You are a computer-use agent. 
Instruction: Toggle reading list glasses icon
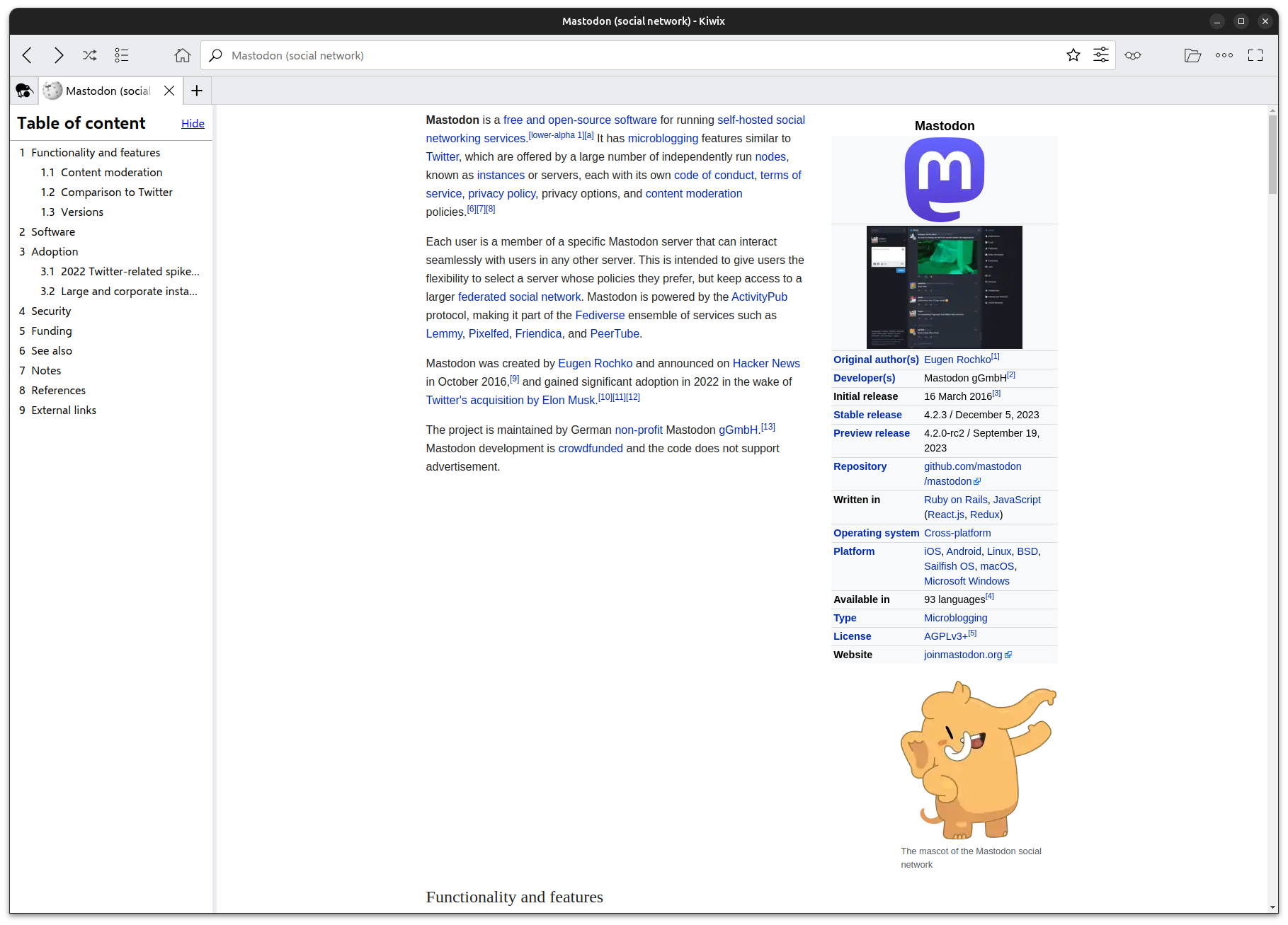[x=1133, y=55]
